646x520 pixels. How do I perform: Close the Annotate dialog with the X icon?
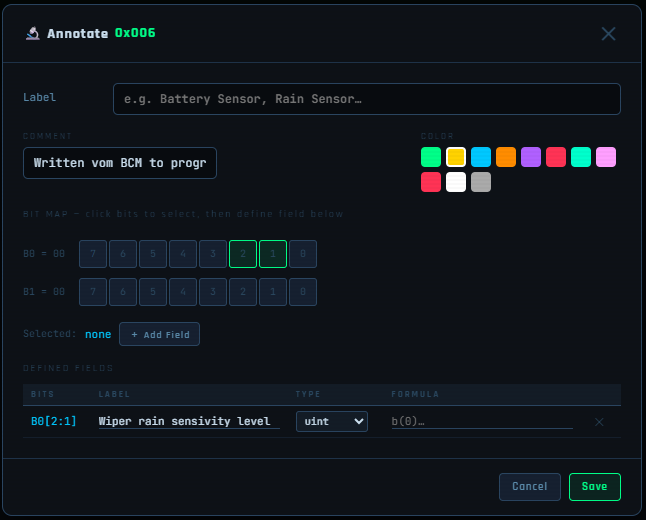click(x=608, y=34)
